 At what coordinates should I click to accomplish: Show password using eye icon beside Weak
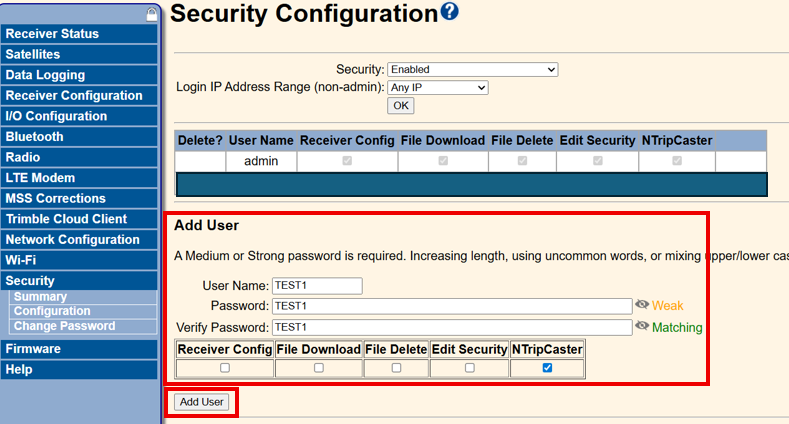coord(642,305)
